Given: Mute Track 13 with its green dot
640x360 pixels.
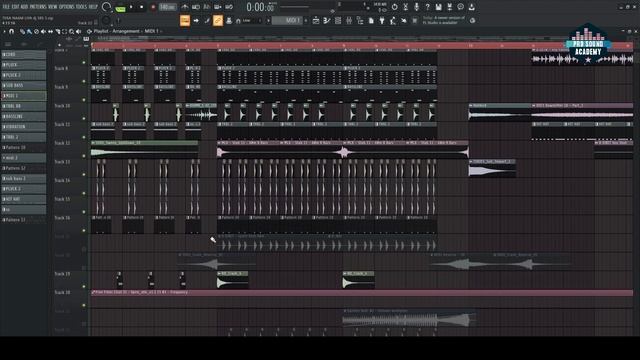Looking at the screenshot, I should click(84, 175).
